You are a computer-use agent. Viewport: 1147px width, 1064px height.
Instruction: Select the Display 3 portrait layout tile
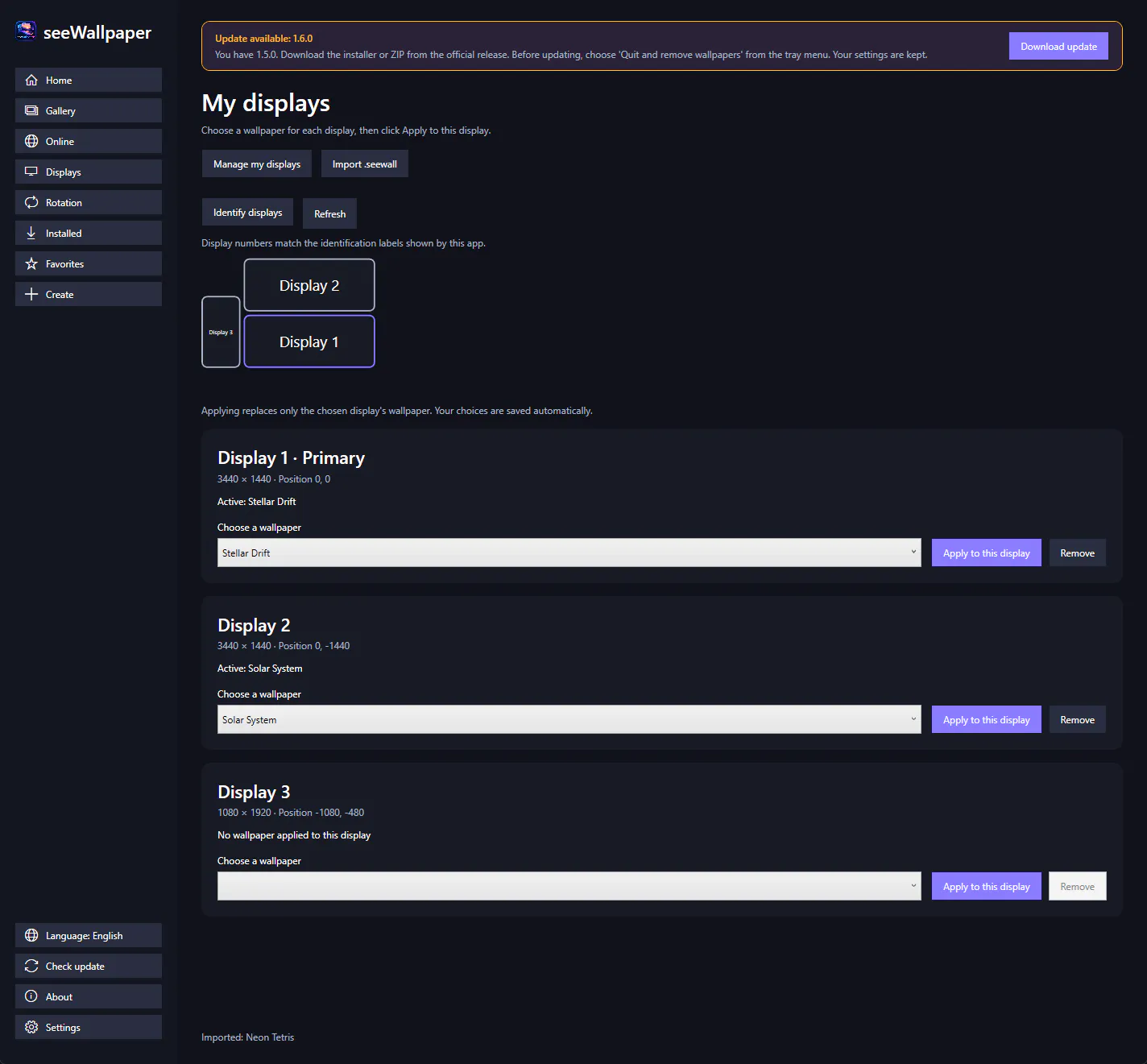pos(221,332)
